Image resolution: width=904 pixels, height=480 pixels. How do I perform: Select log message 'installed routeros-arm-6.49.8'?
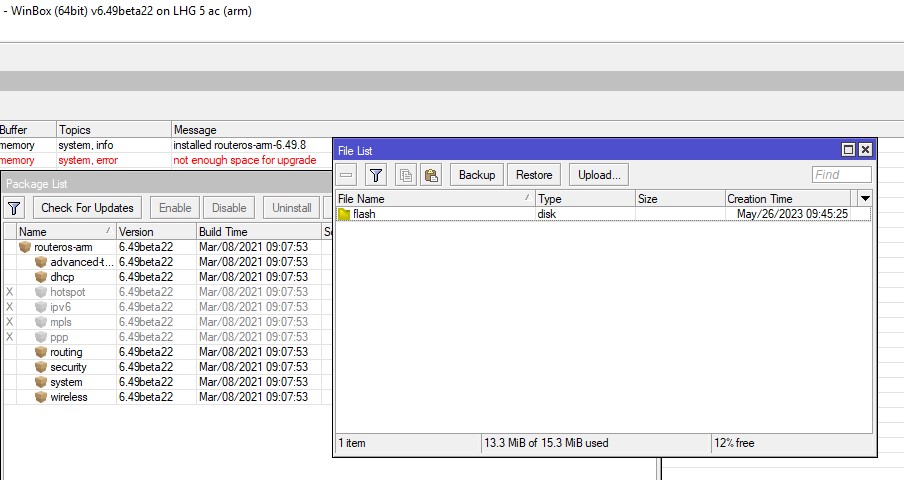point(239,145)
